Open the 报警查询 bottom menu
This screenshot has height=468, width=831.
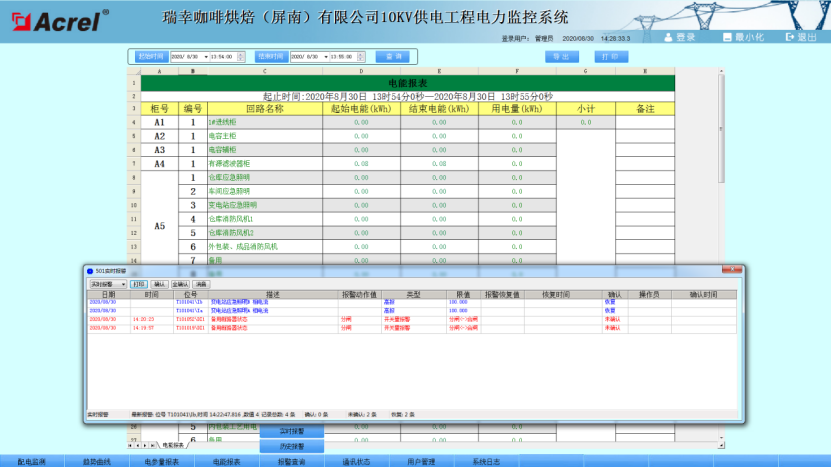[x=289, y=462]
